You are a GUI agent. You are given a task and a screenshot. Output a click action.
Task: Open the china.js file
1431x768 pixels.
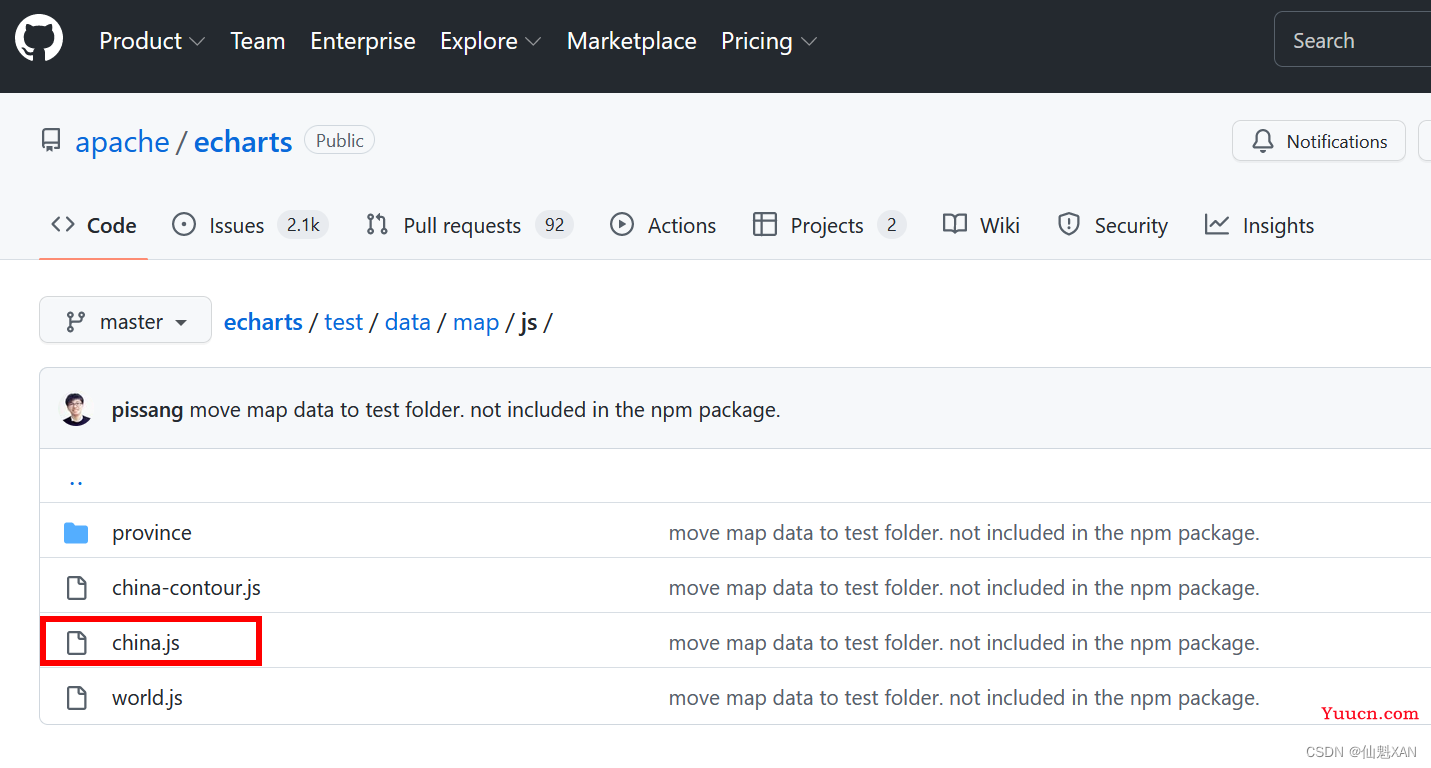pos(146,643)
